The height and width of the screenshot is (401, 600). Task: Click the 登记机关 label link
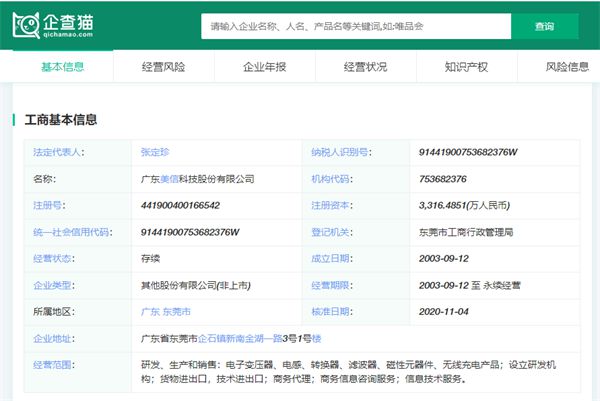tap(330, 232)
